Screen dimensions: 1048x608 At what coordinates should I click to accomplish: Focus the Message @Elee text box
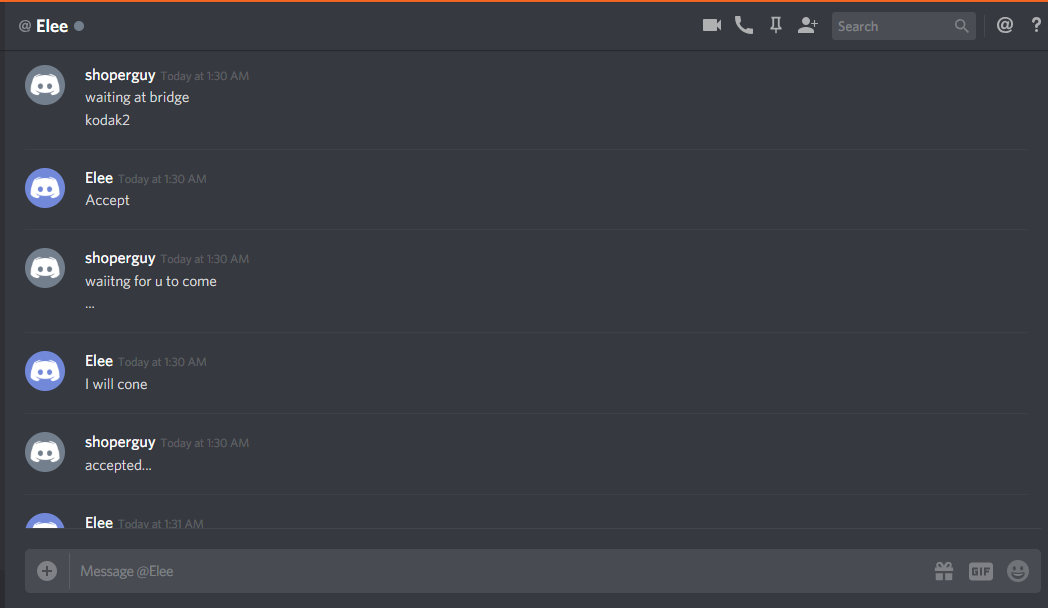(x=501, y=571)
